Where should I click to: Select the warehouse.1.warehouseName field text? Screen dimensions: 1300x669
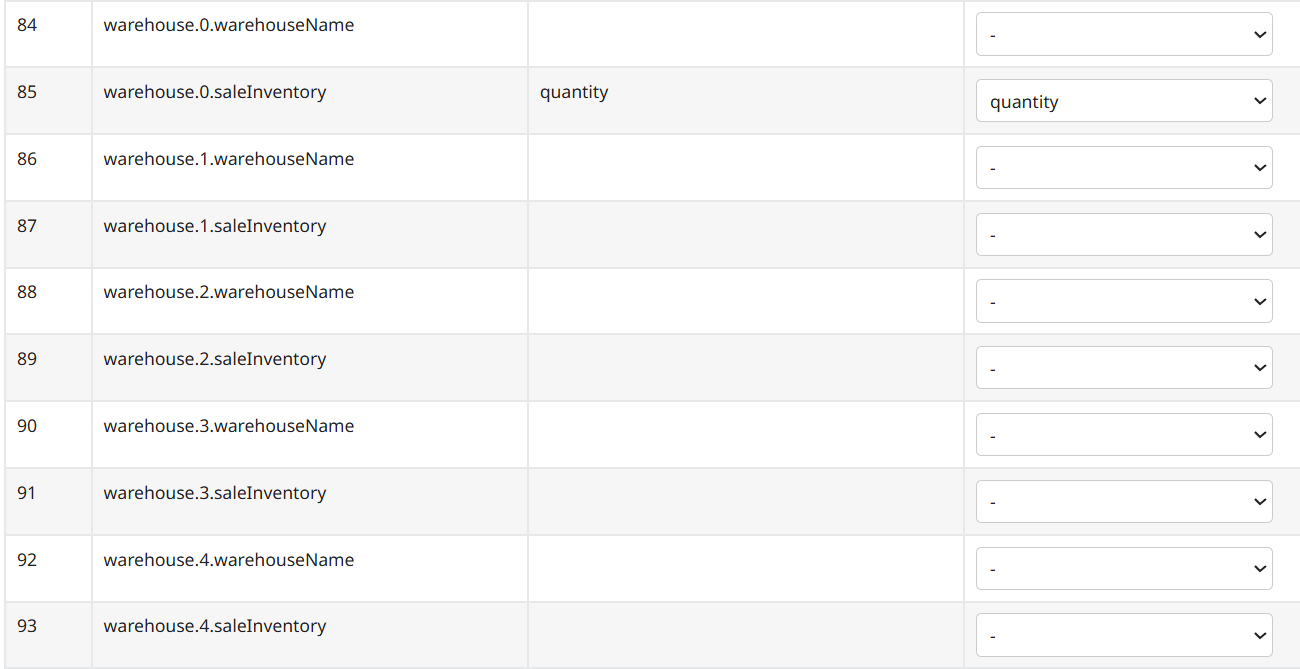pyautogui.click(x=229, y=159)
